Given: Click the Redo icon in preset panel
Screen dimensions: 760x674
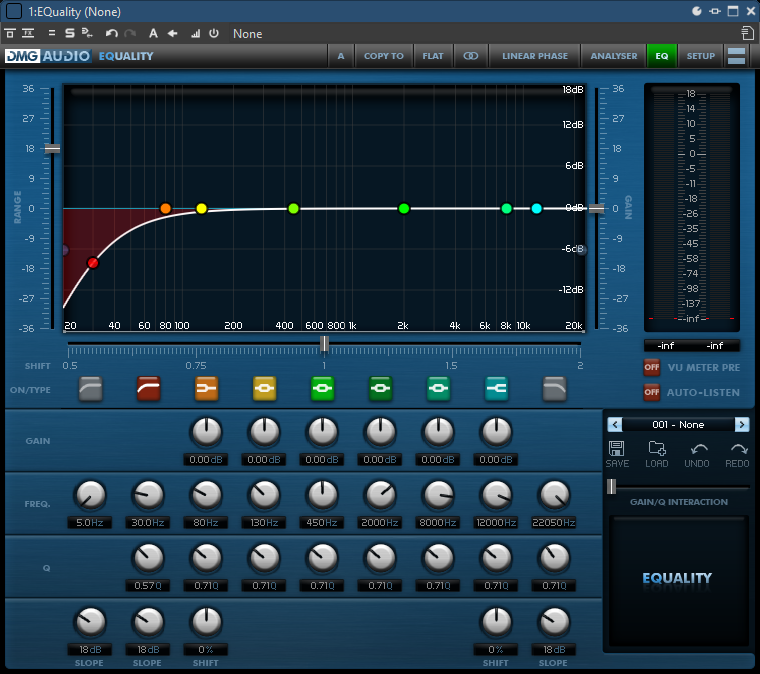Looking at the screenshot, I should tap(738, 449).
